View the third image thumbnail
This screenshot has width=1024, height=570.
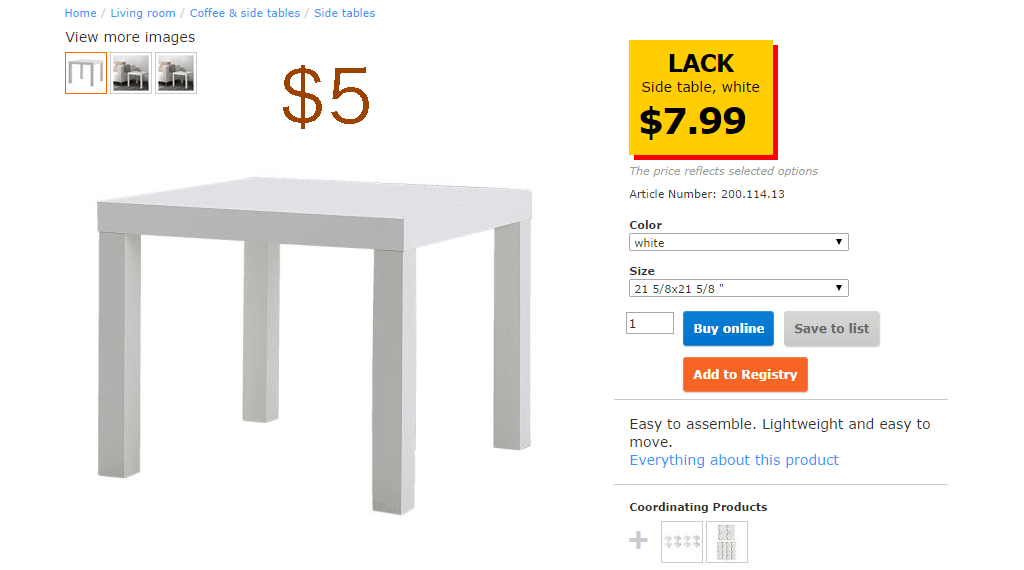coord(176,73)
